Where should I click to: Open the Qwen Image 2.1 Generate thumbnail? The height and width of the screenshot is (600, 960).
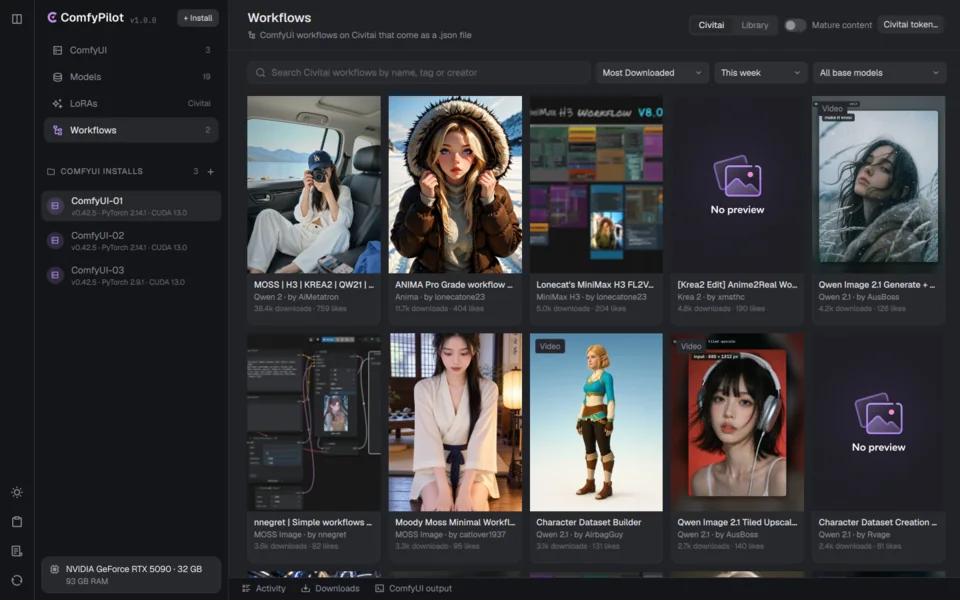(x=879, y=184)
